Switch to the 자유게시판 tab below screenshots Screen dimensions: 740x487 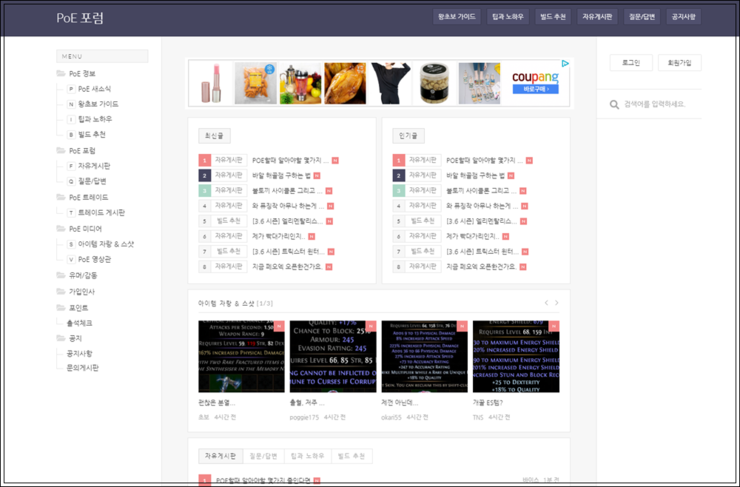[x=220, y=456]
